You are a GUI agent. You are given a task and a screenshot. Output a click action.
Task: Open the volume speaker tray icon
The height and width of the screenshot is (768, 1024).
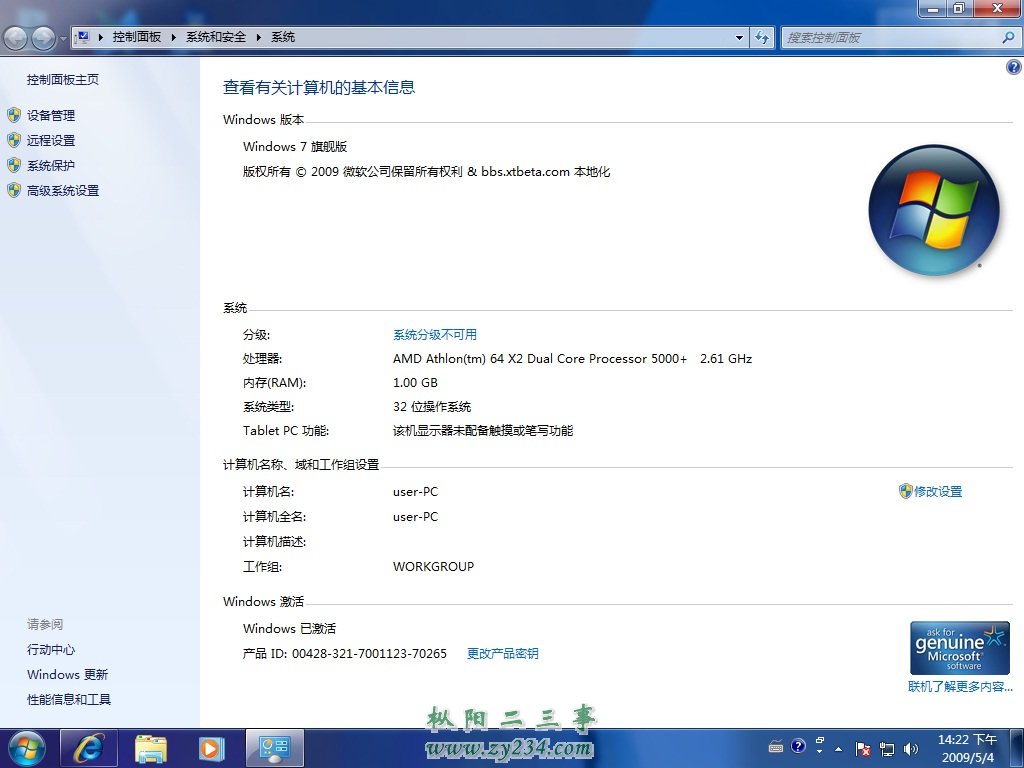point(910,748)
